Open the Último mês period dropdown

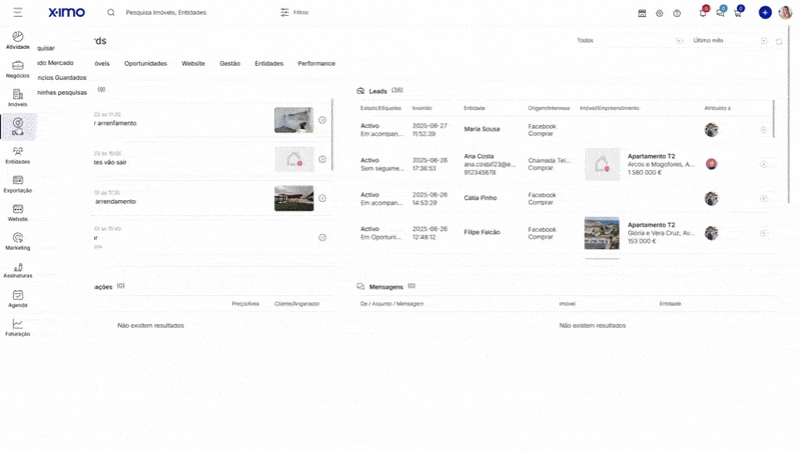pos(730,41)
